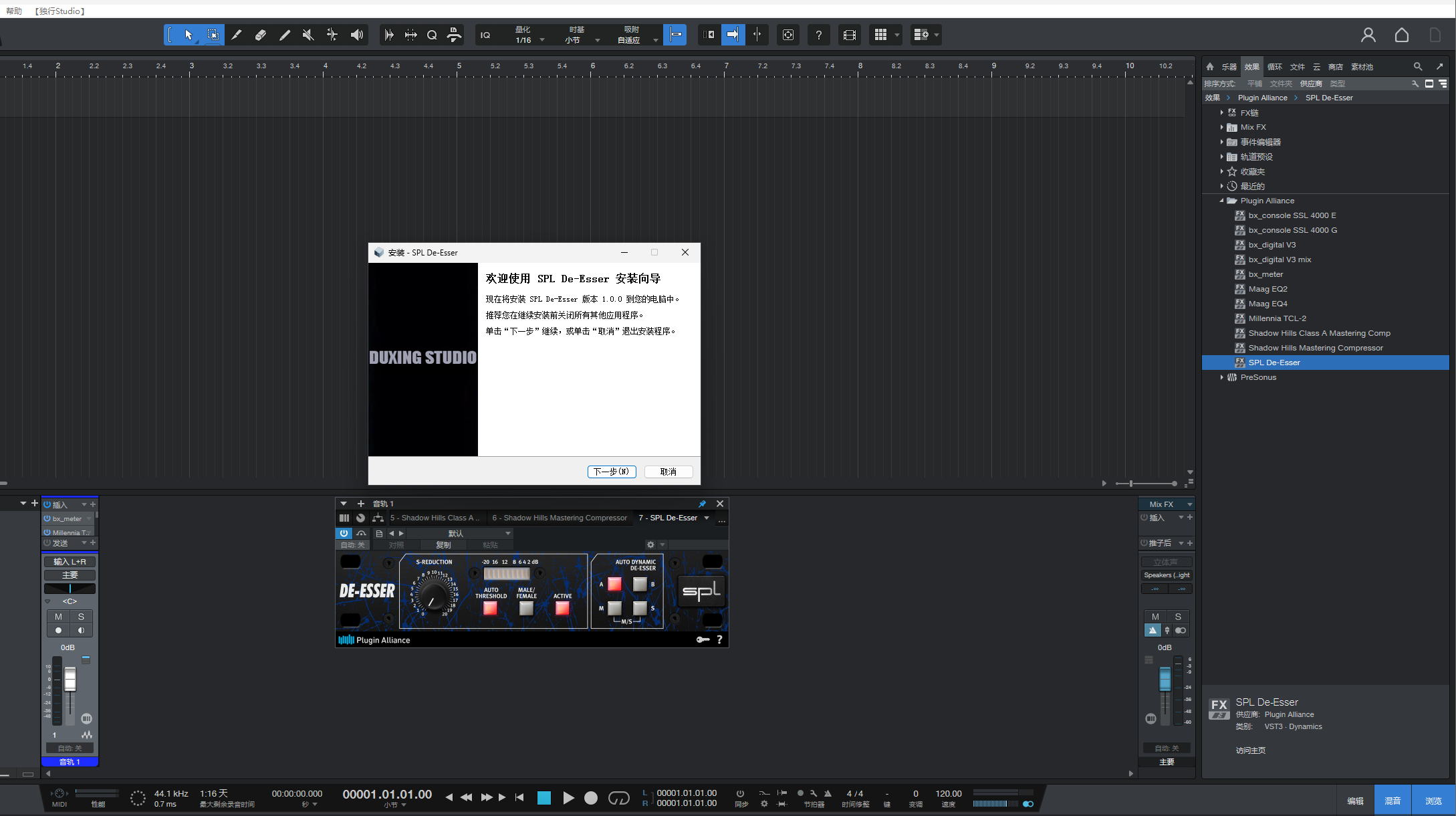Open the 默认 preset dropdown

(x=460, y=533)
